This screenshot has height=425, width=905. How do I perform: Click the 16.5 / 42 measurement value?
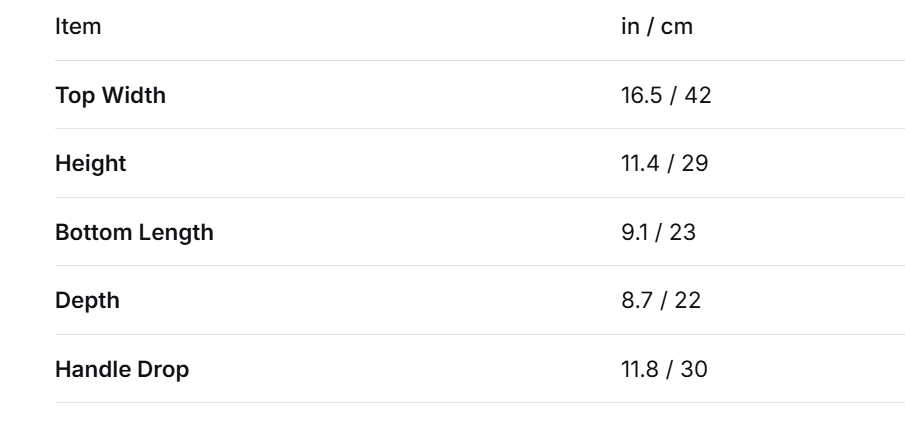666,95
